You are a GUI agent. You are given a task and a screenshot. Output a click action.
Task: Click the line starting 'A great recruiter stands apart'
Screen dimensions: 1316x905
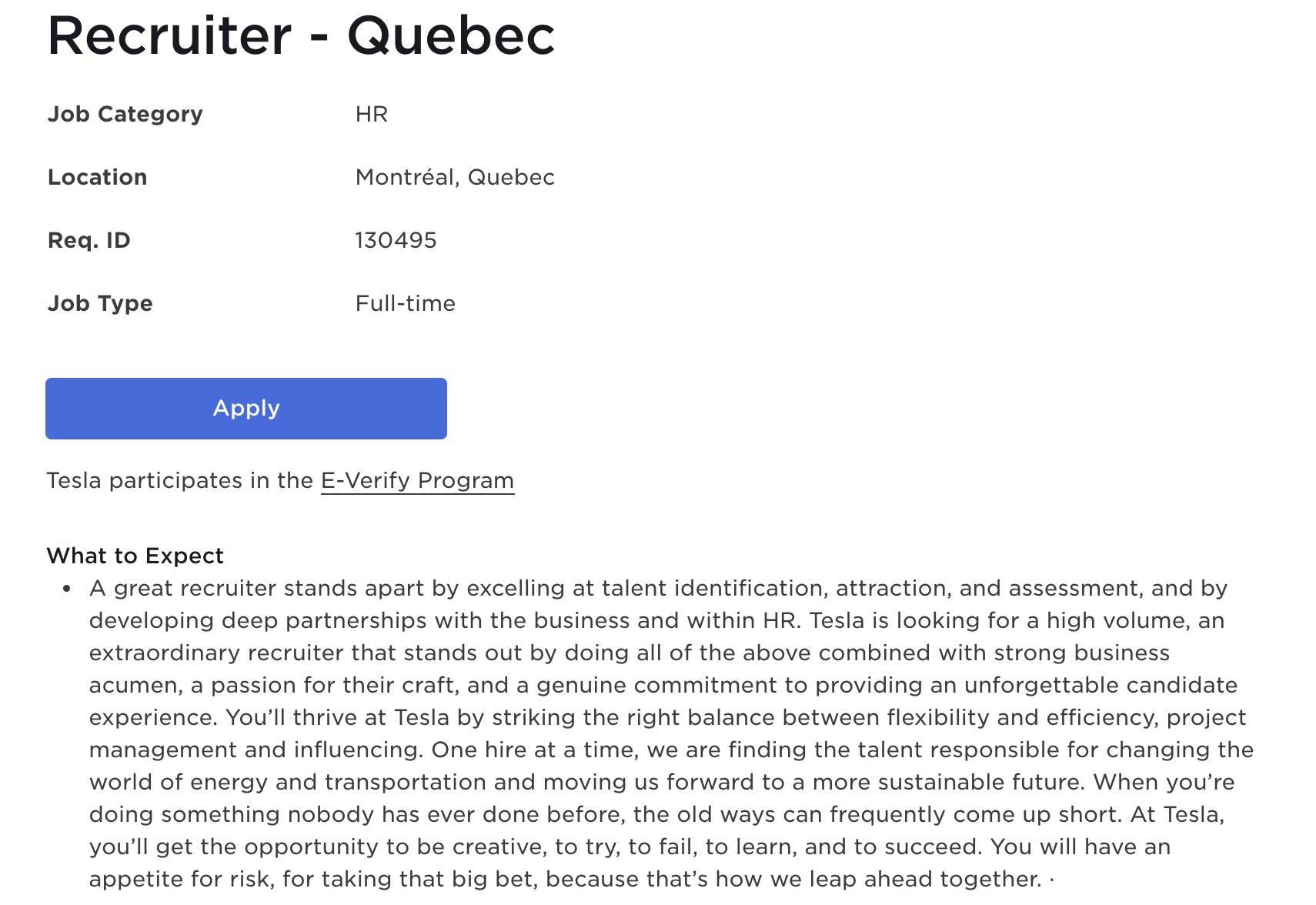[x=659, y=589]
